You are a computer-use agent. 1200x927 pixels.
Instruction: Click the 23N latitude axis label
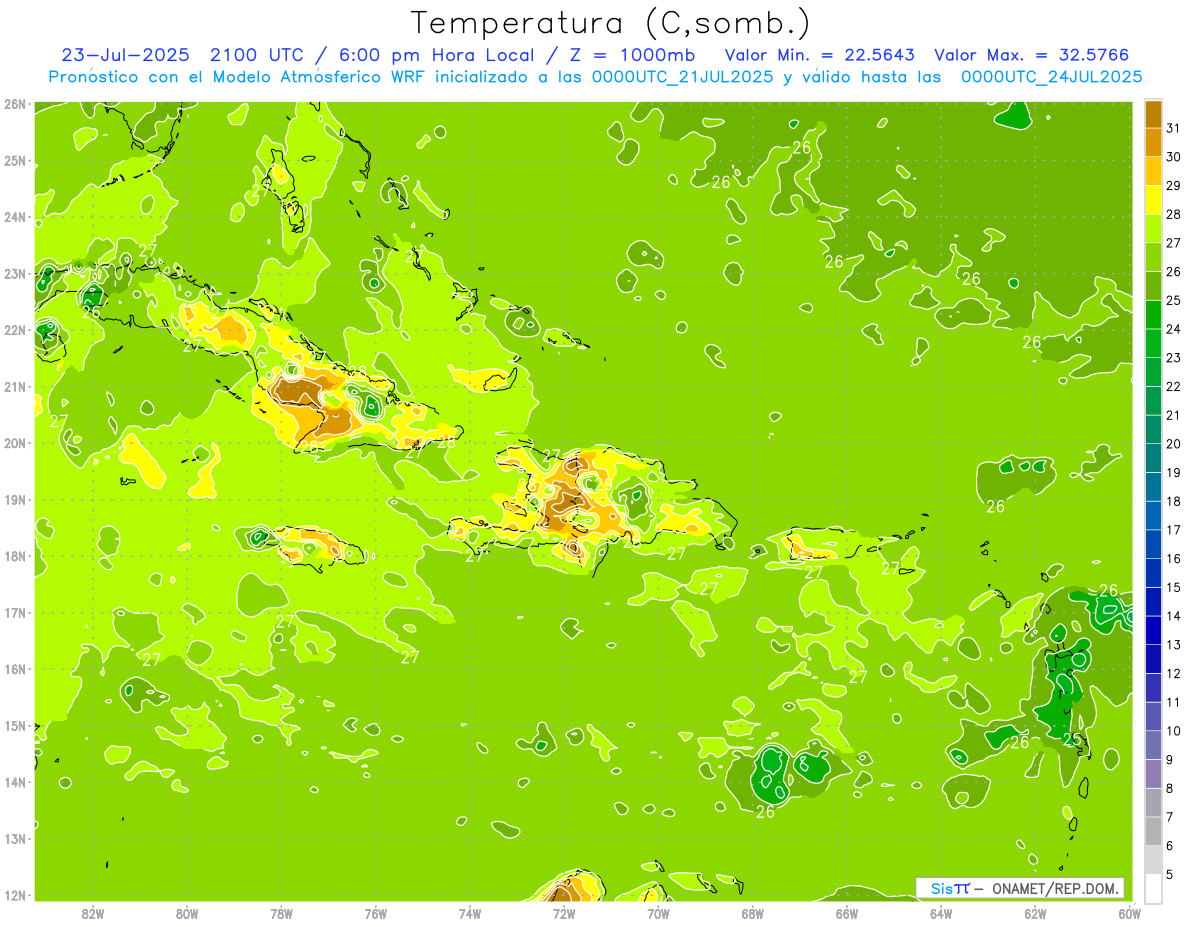pos(15,274)
